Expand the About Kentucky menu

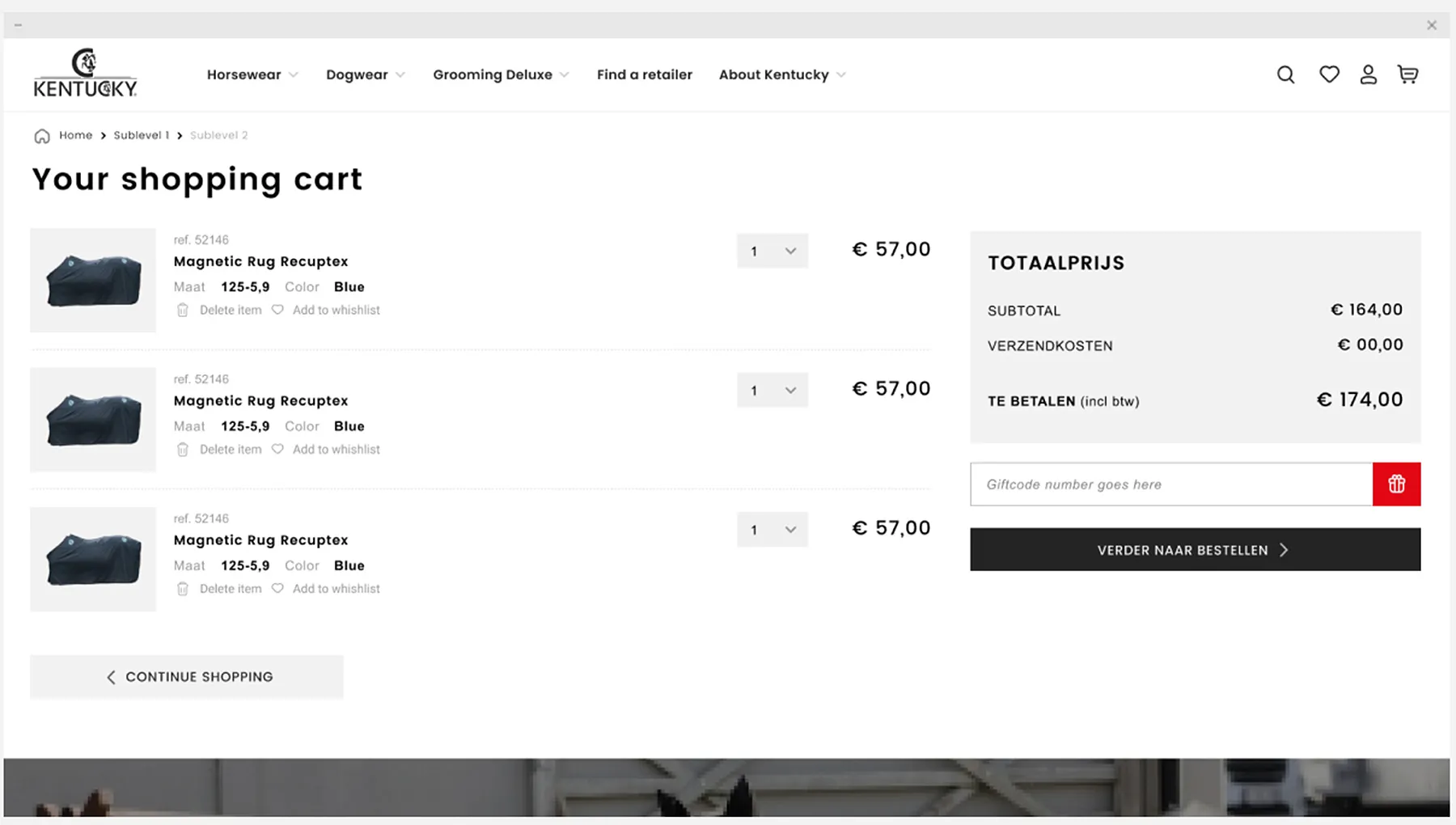pos(782,74)
